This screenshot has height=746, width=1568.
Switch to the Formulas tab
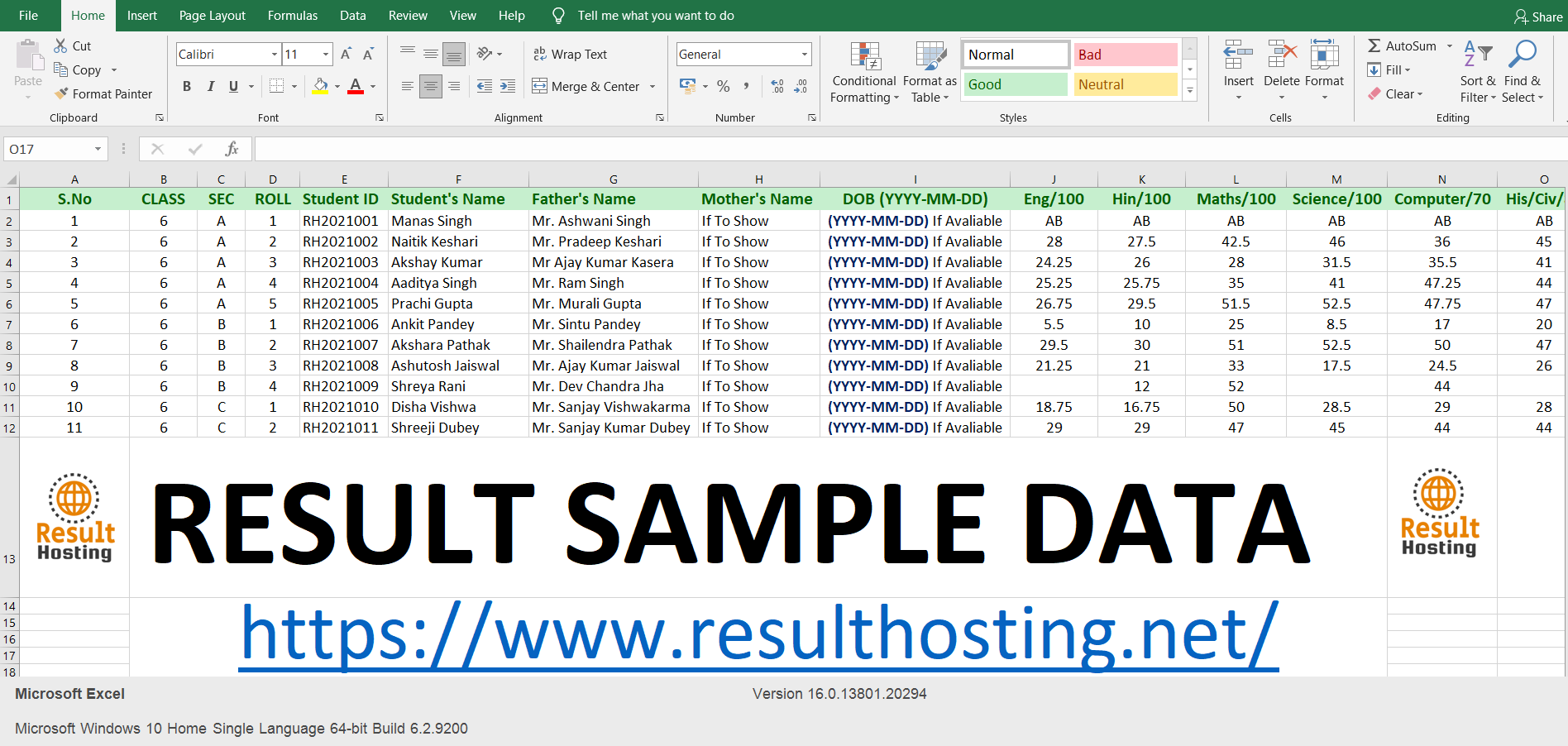click(x=293, y=16)
